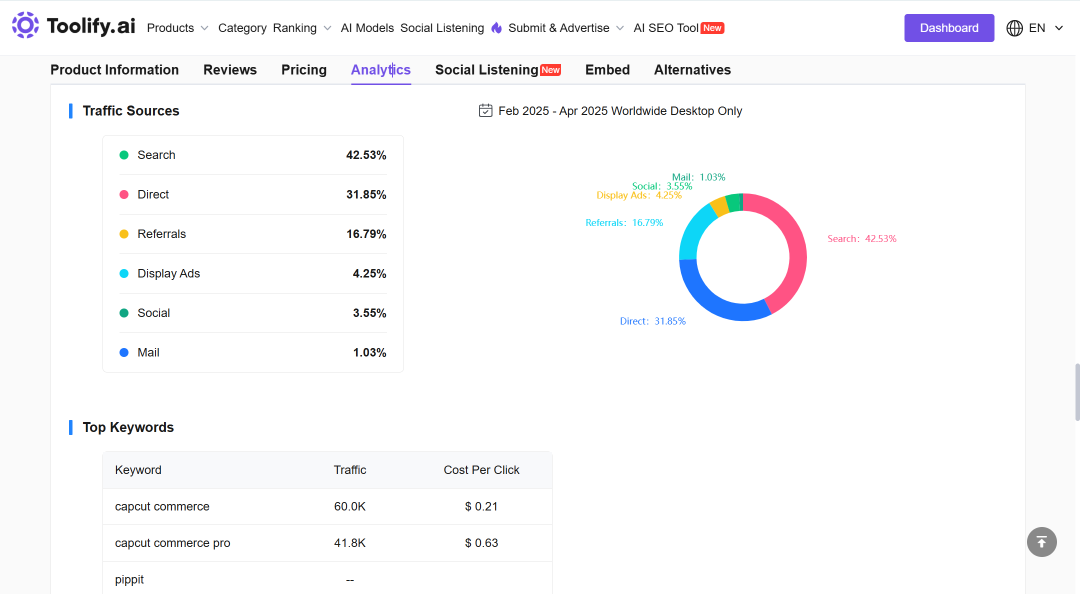Click the pippit keyword cell
The height and width of the screenshot is (594, 1080).
pos(129,580)
